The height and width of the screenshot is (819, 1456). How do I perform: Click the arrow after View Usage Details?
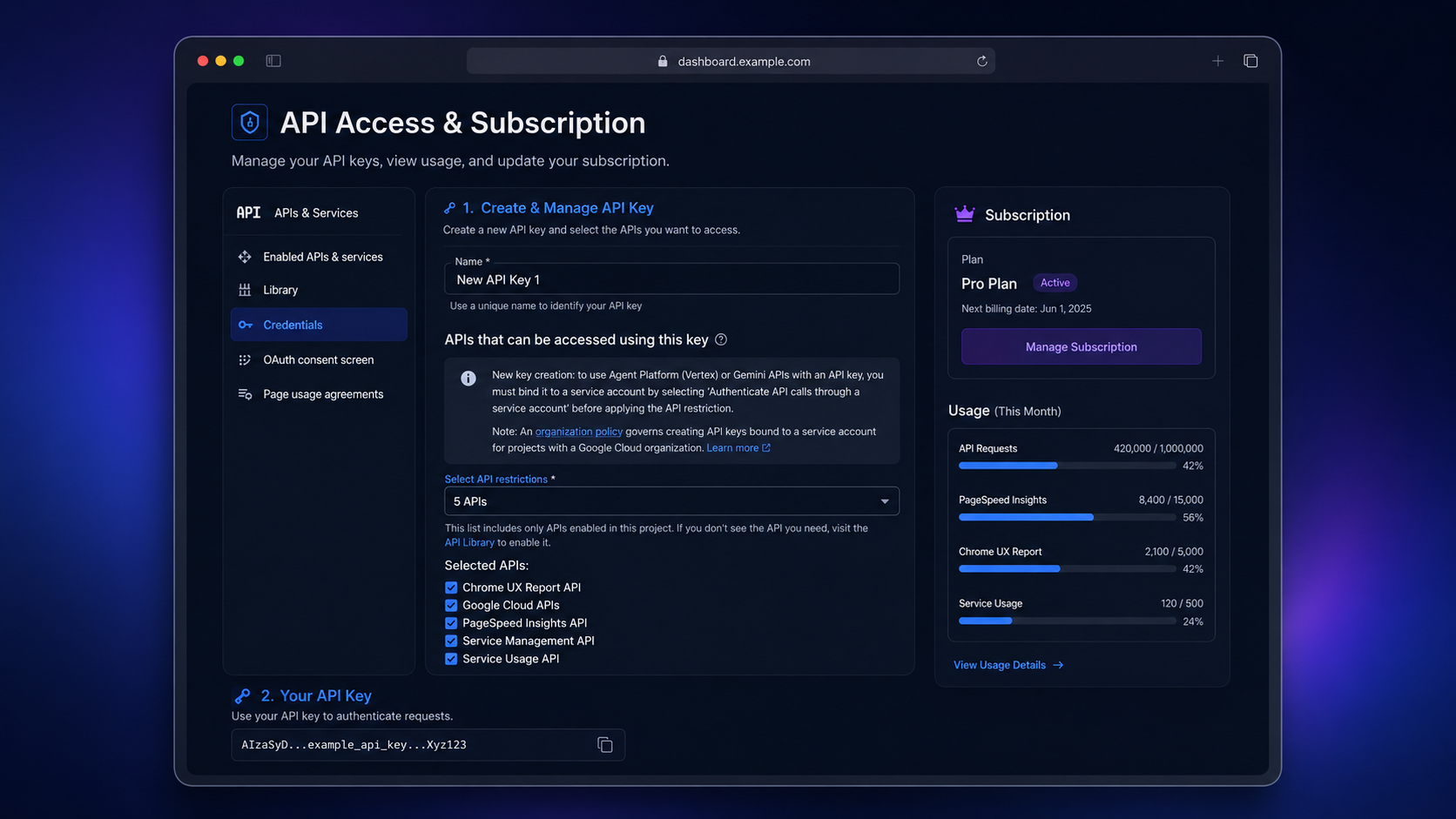(1058, 665)
